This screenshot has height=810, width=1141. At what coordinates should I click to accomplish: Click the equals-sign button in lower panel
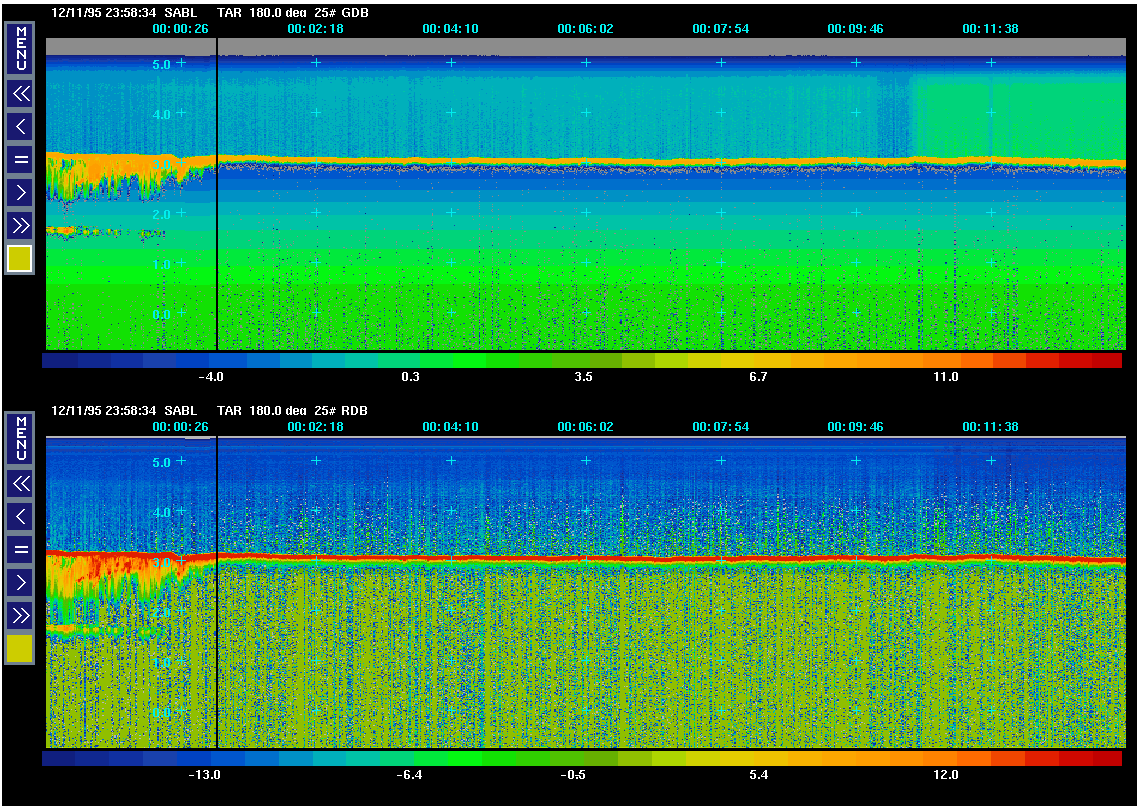(20, 549)
